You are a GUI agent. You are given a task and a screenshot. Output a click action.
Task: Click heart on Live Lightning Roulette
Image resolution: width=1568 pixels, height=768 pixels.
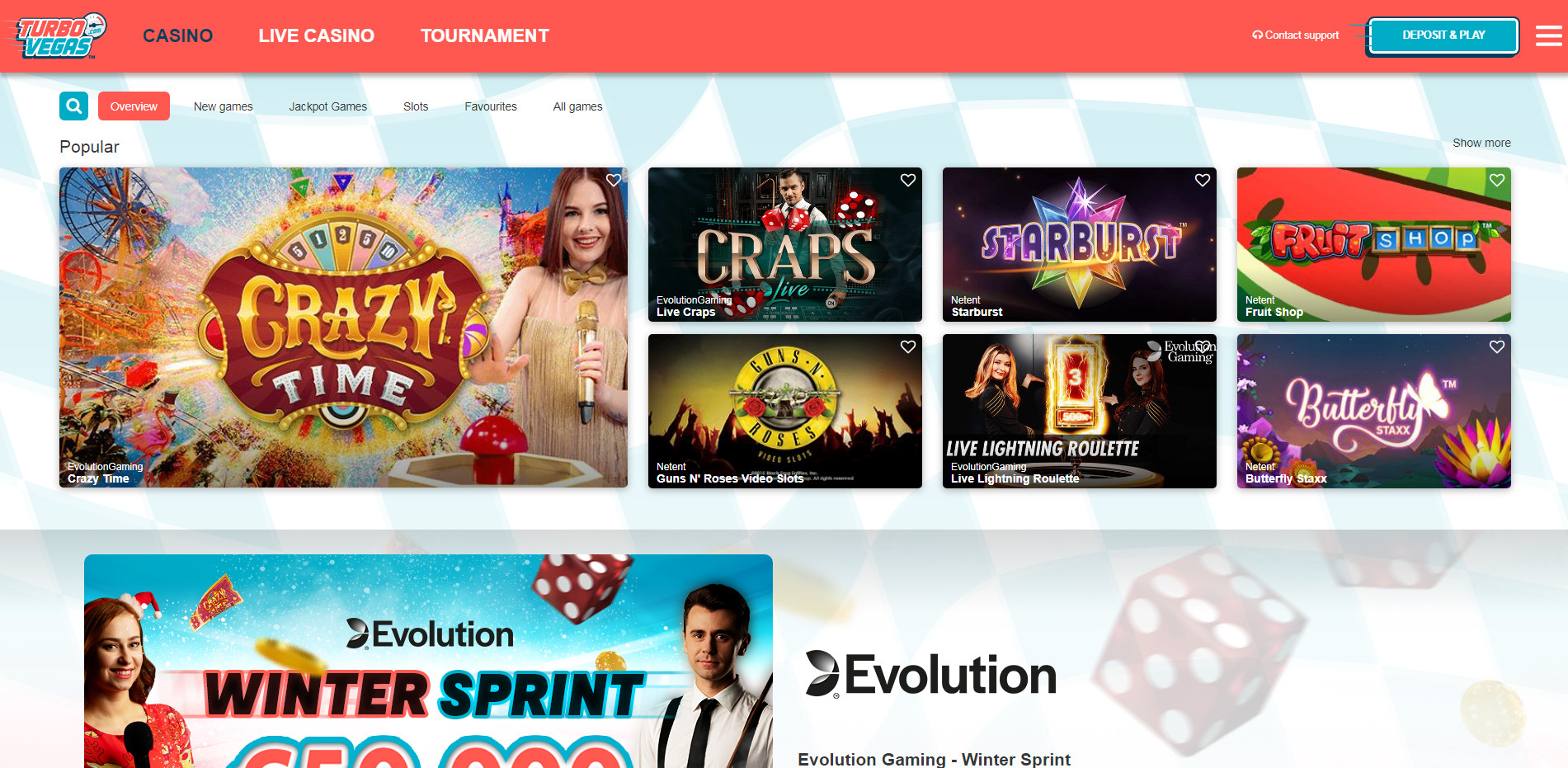click(x=1203, y=346)
